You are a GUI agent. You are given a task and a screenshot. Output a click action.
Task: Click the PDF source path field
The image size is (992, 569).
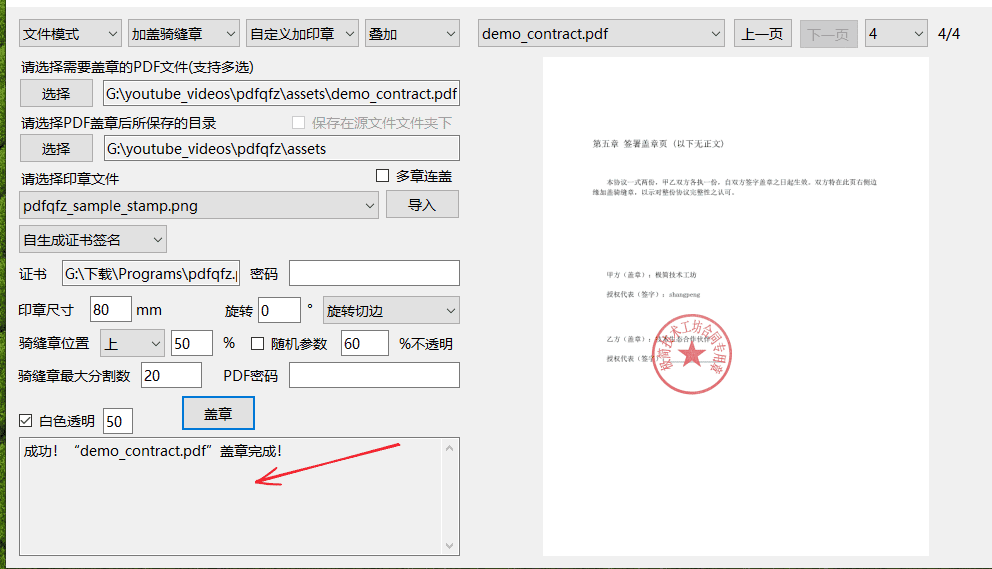coord(282,94)
